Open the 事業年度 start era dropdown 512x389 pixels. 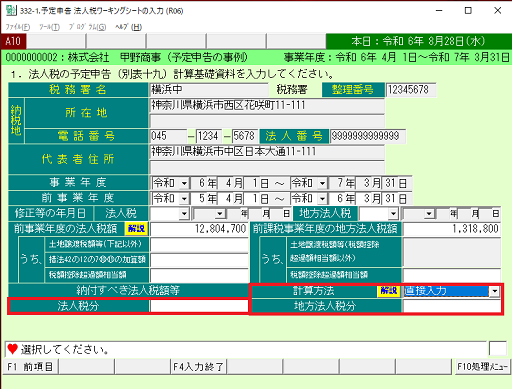[184, 183]
